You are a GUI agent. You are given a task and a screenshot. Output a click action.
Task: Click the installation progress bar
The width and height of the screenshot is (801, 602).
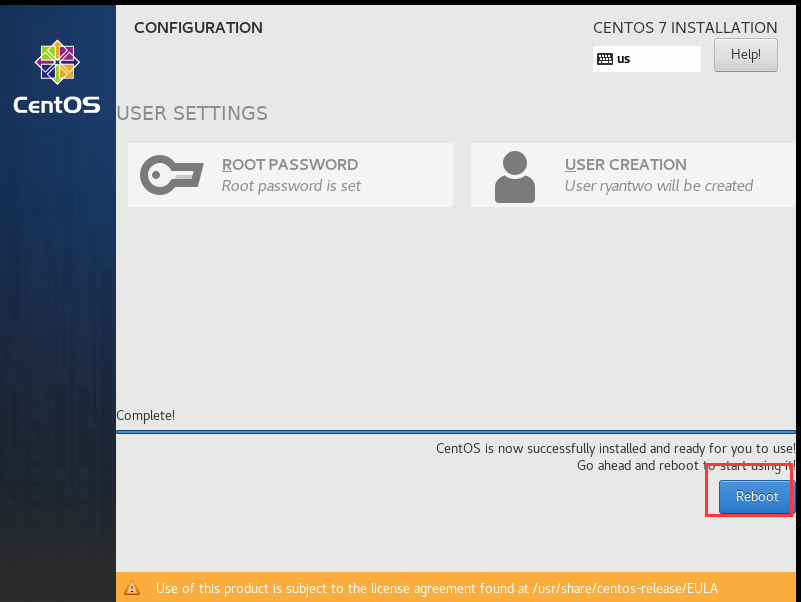tap(456, 432)
